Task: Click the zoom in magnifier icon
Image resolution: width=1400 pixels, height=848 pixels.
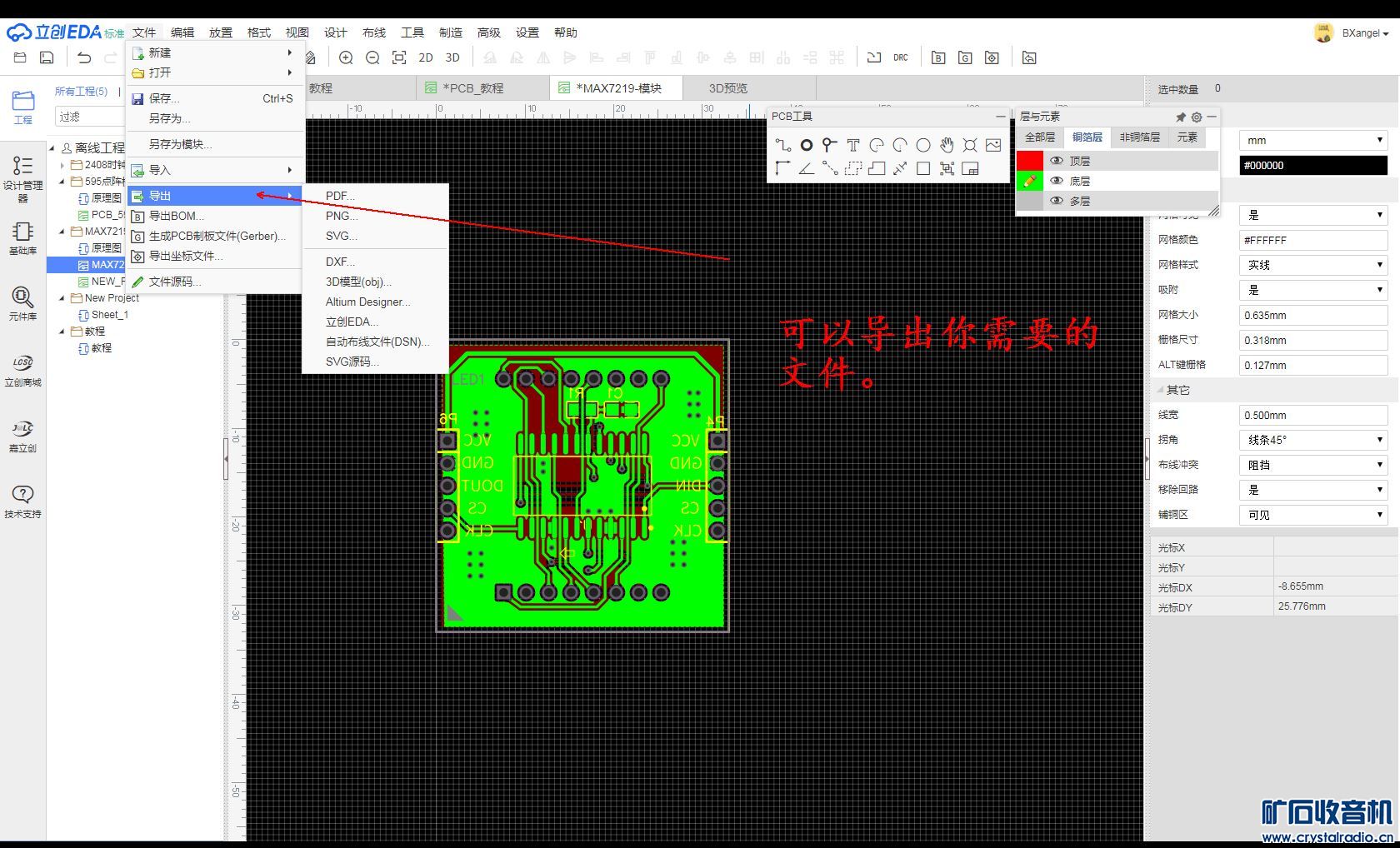Action: pyautogui.click(x=346, y=57)
